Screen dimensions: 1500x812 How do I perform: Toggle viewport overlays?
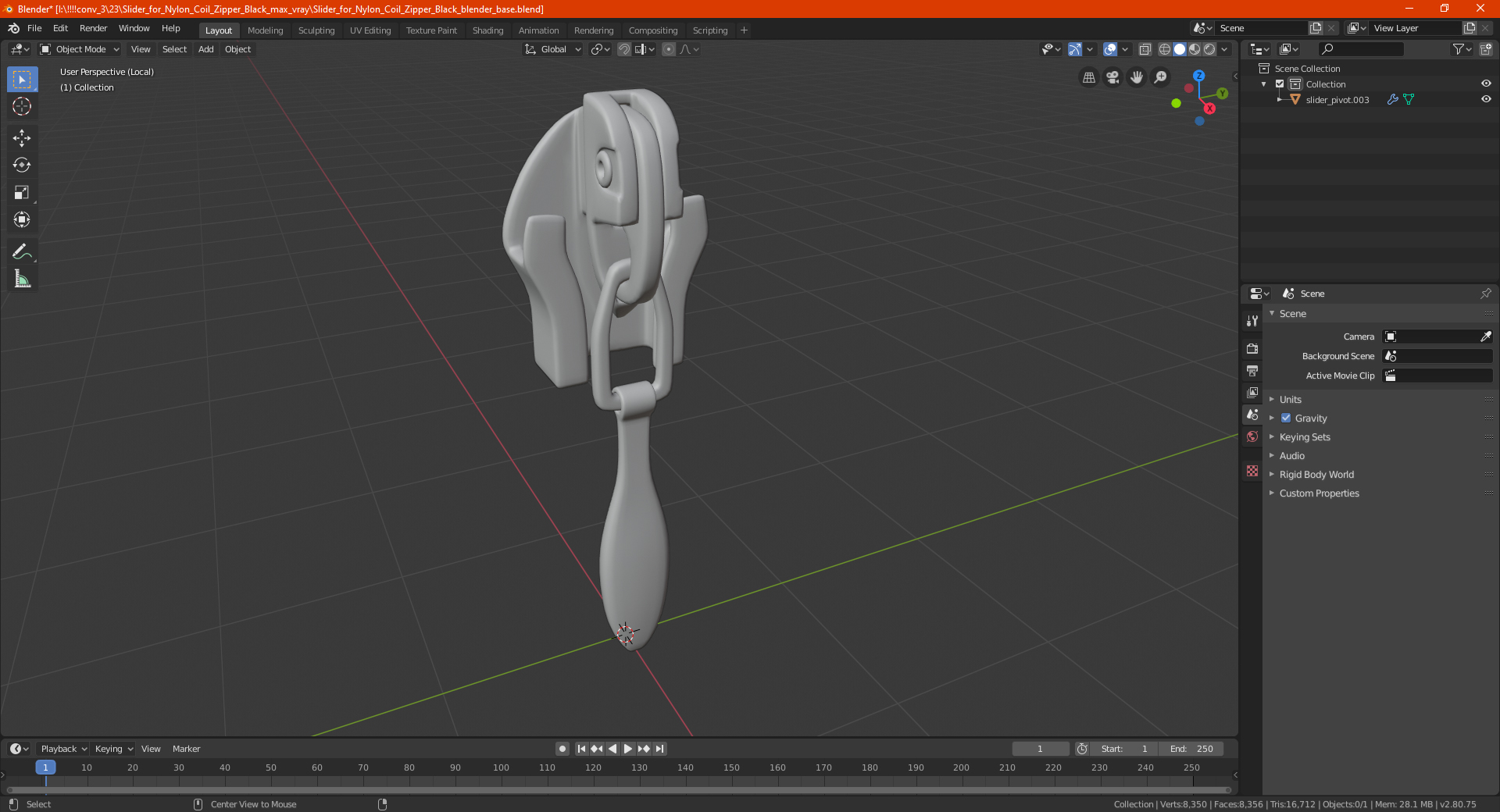click(1110, 49)
